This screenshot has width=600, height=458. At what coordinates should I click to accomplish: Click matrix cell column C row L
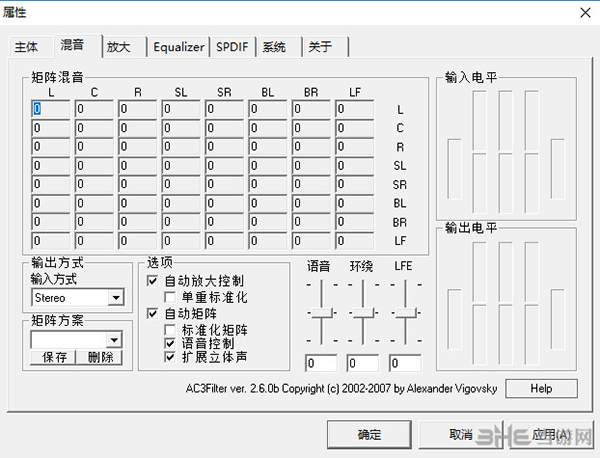[94, 109]
